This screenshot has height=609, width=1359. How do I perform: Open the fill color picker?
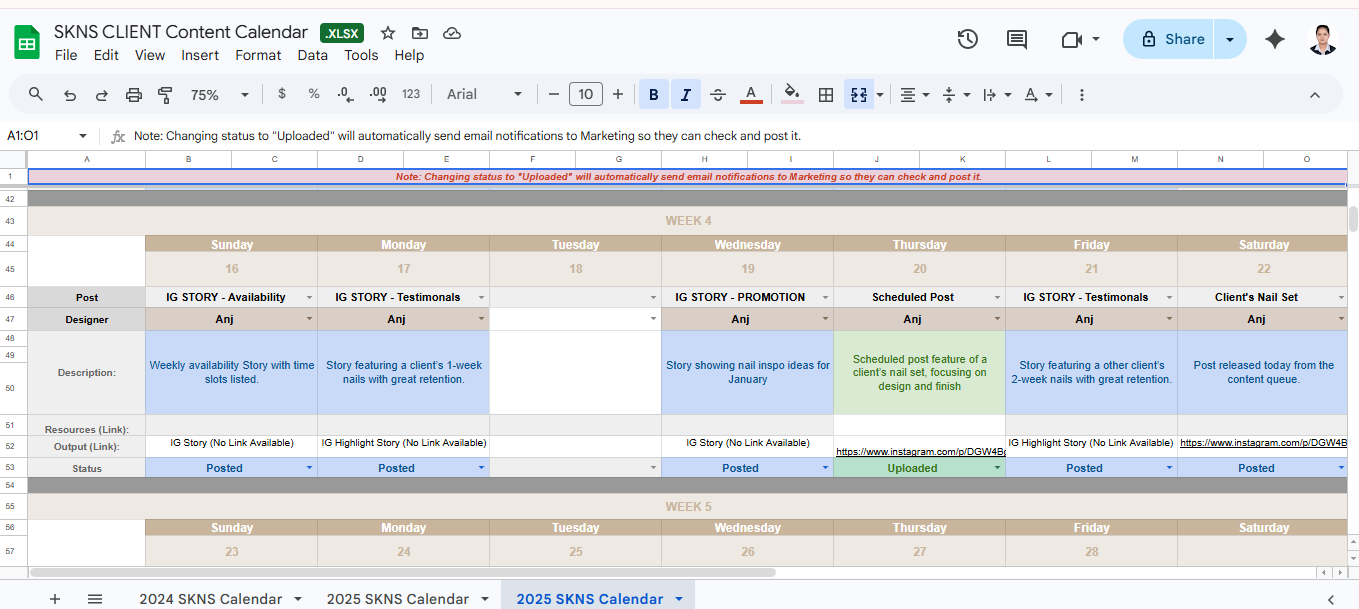[792, 94]
